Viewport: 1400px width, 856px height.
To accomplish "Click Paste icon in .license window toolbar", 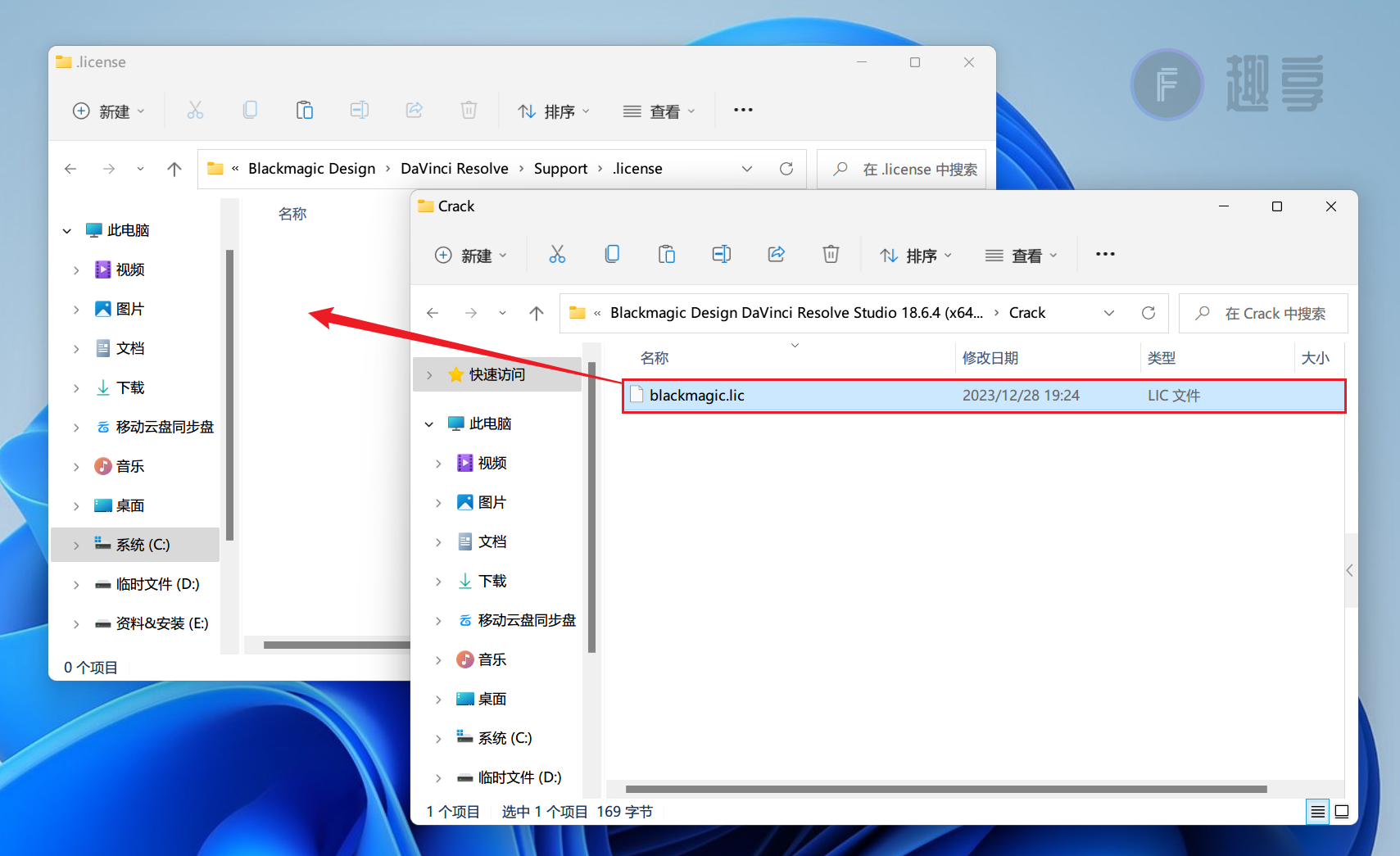I will point(305,111).
